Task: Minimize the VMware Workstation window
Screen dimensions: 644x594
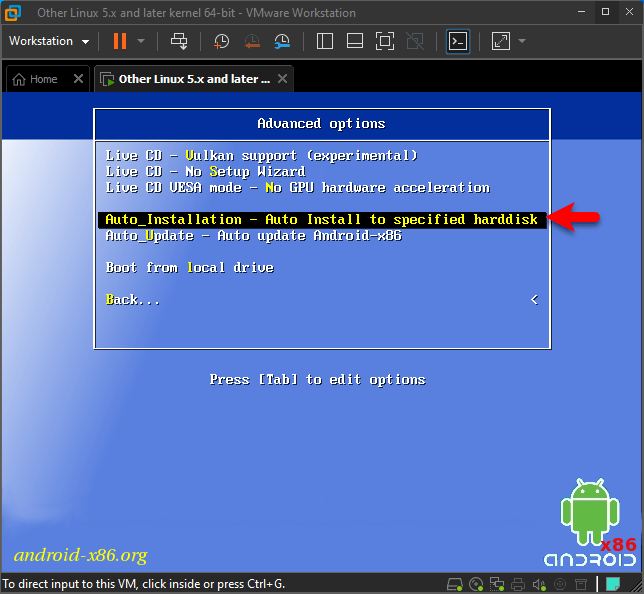Action: pos(582,12)
